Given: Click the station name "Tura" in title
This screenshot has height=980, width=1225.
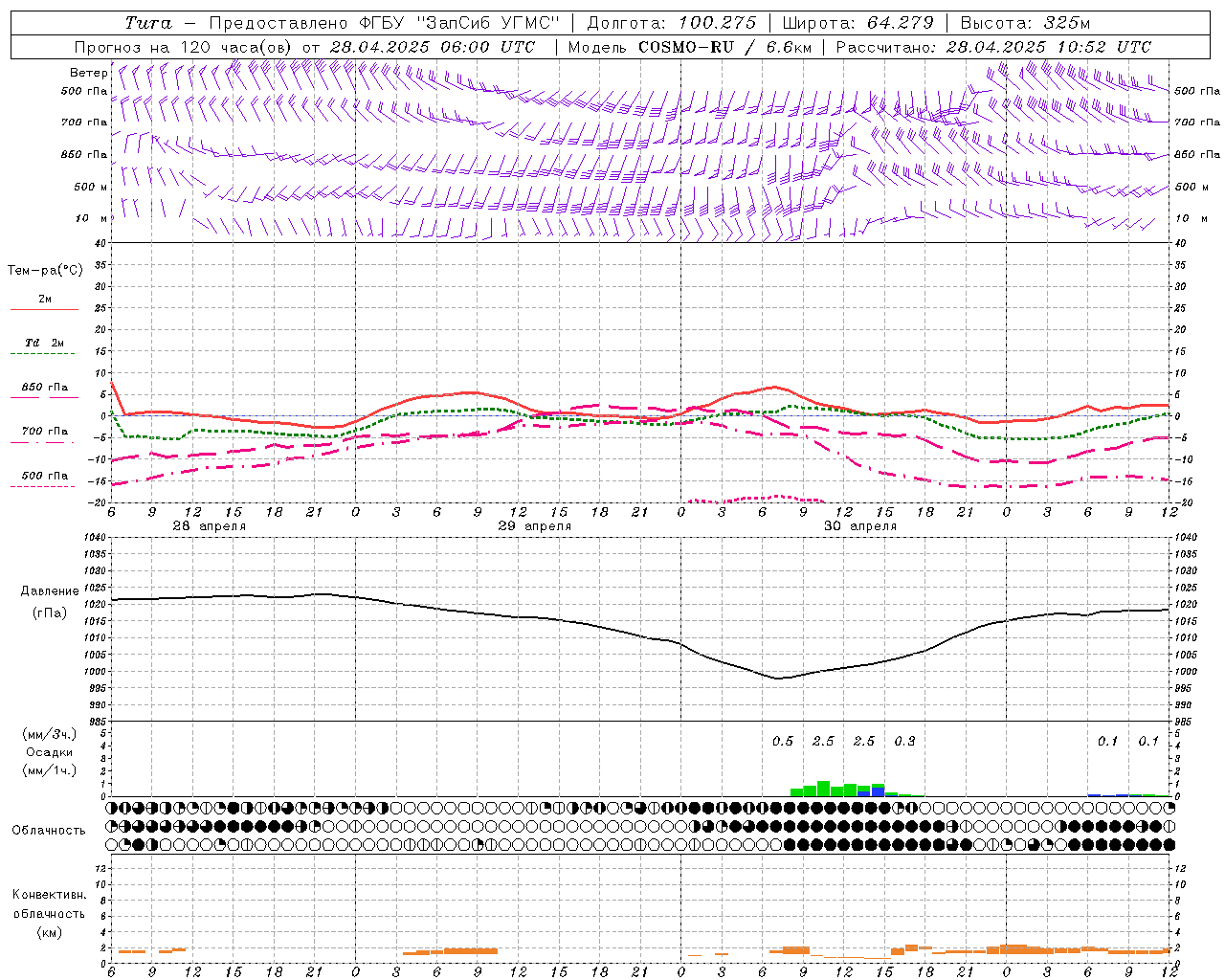Looking at the screenshot, I should pyautogui.click(x=148, y=23).
